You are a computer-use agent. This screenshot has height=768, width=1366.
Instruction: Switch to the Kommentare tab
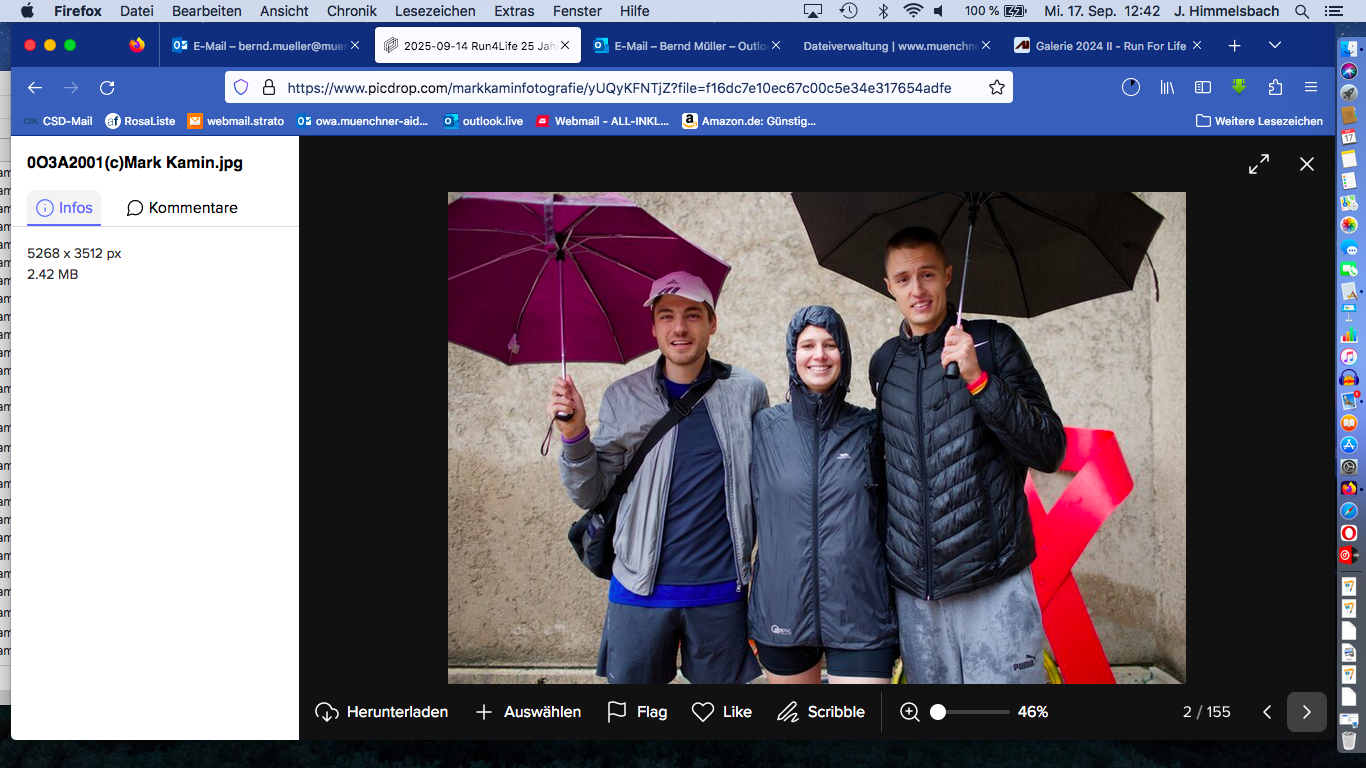(182, 208)
